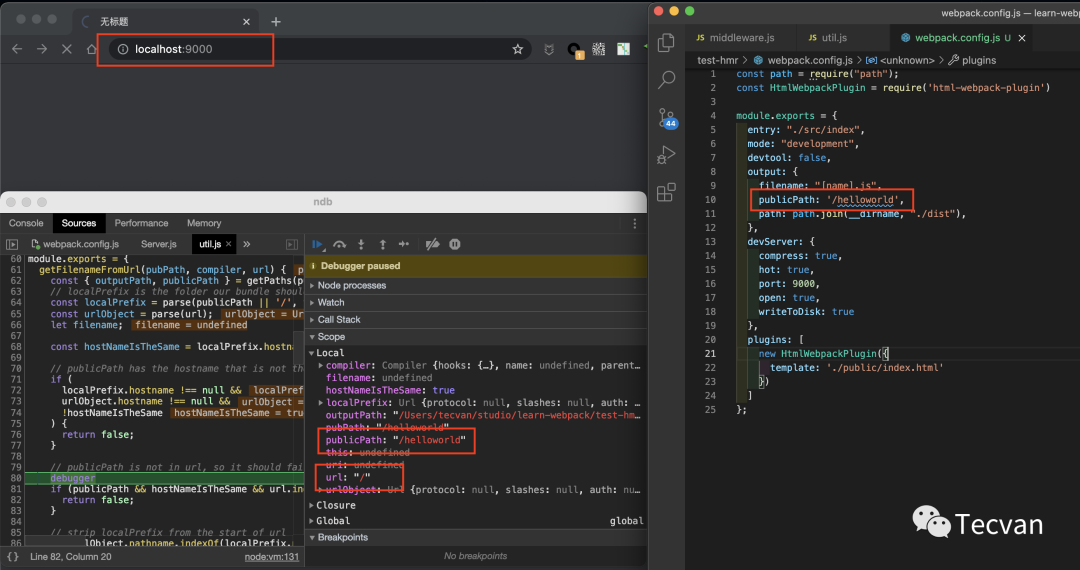This screenshot has height=570, width=1080.
Task: Toggle deactivate breakpoints
Action: click(x=432, y=244)
